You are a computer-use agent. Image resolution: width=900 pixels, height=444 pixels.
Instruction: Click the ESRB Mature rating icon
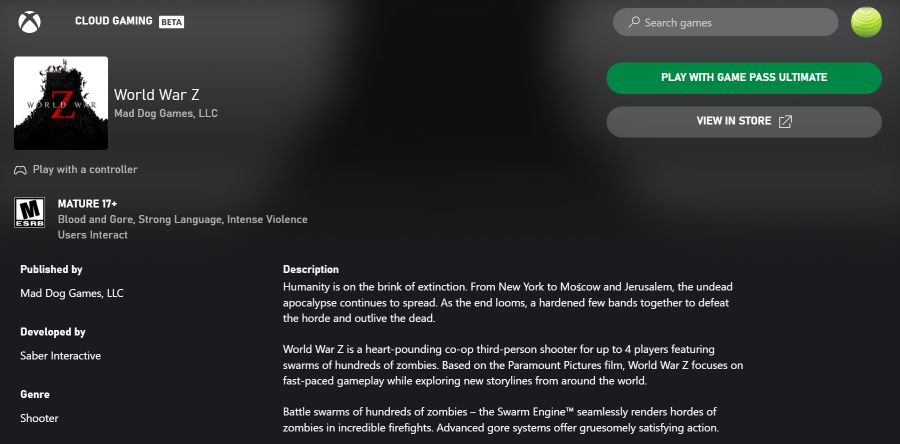(29, 211)
